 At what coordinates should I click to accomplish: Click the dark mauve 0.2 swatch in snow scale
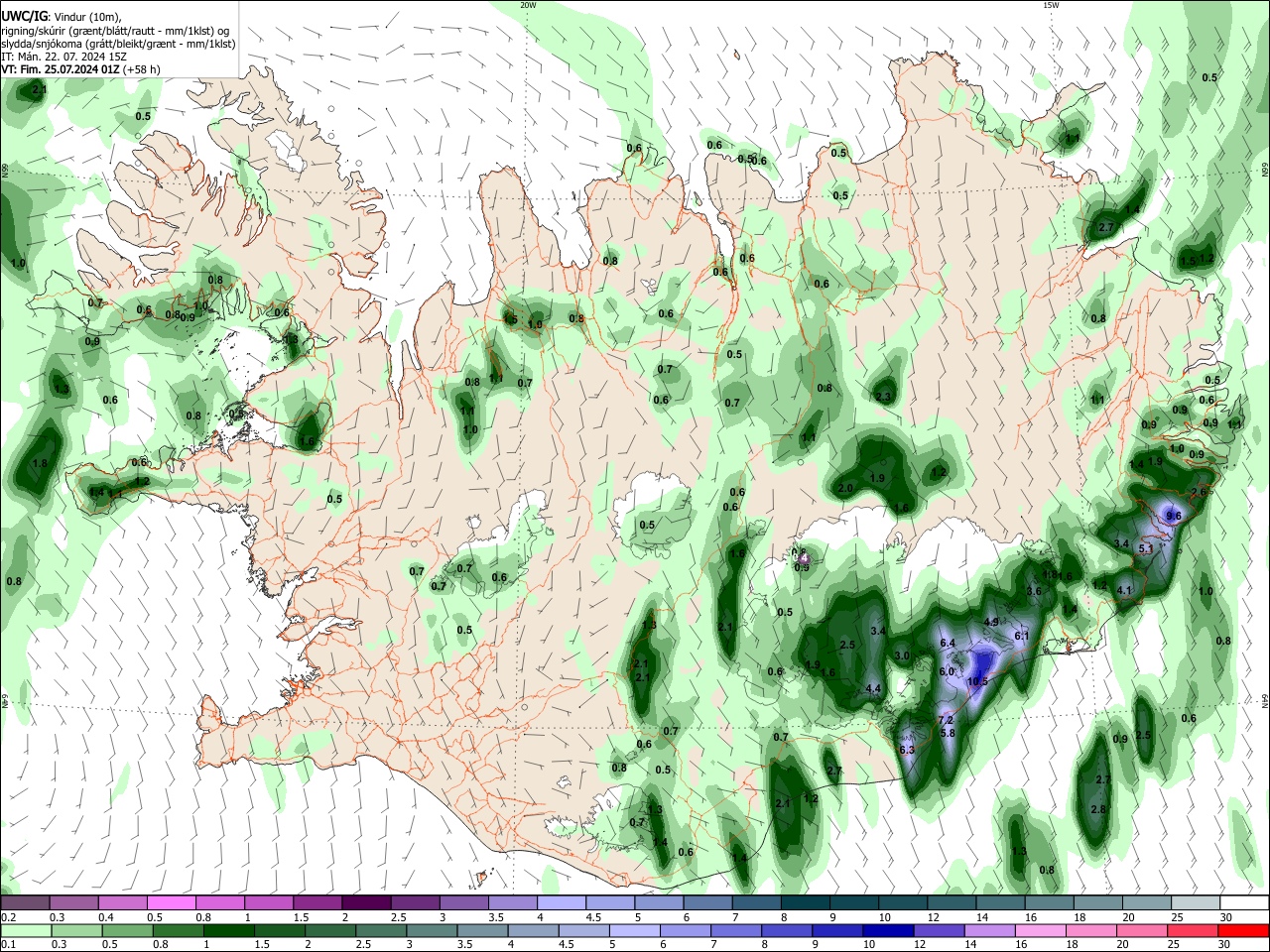coord(25,903)
